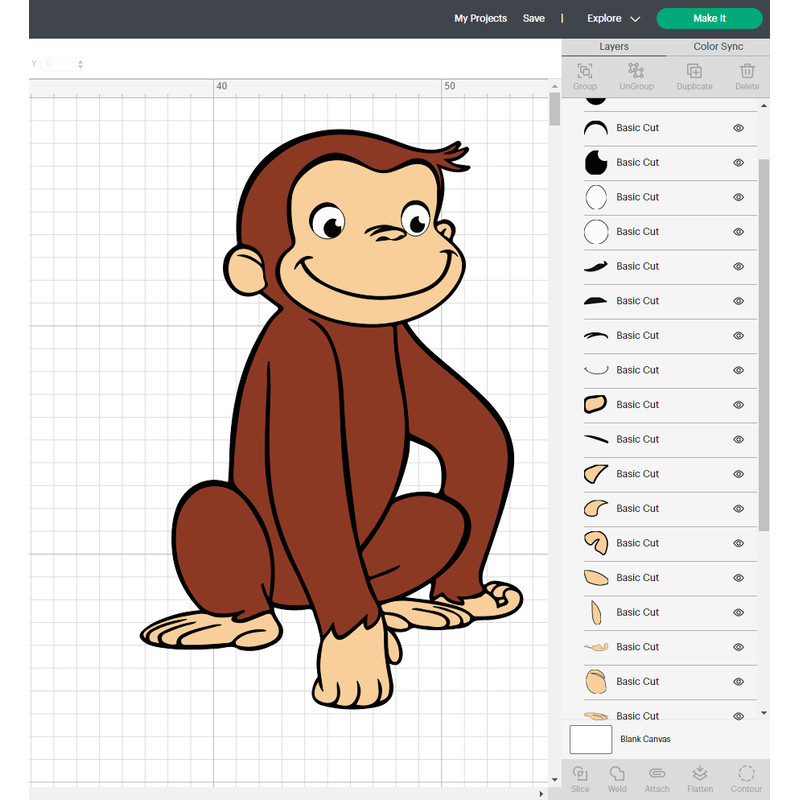Click Save in the top bar
Screen dimensions: 800x800
tap(533, 18)
